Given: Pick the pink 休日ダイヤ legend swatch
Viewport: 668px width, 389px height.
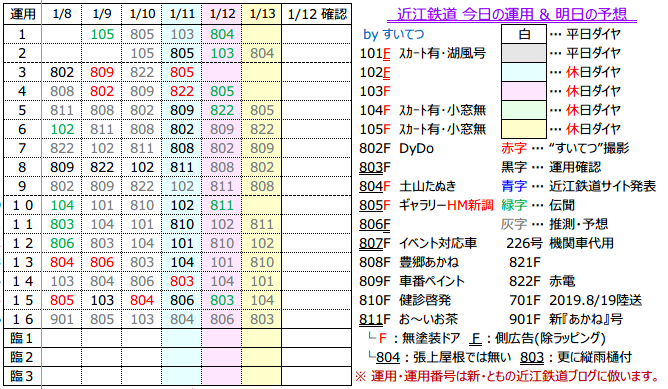Looking at the screenshot, I should click(524, 91).
